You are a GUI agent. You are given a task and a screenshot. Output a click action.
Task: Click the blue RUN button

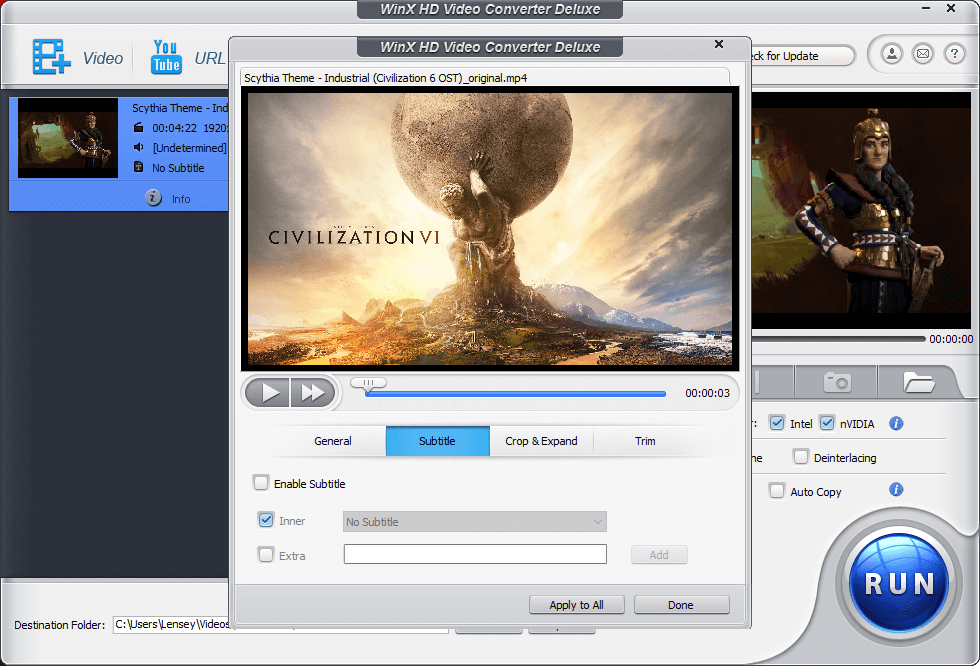coord(899,584)
